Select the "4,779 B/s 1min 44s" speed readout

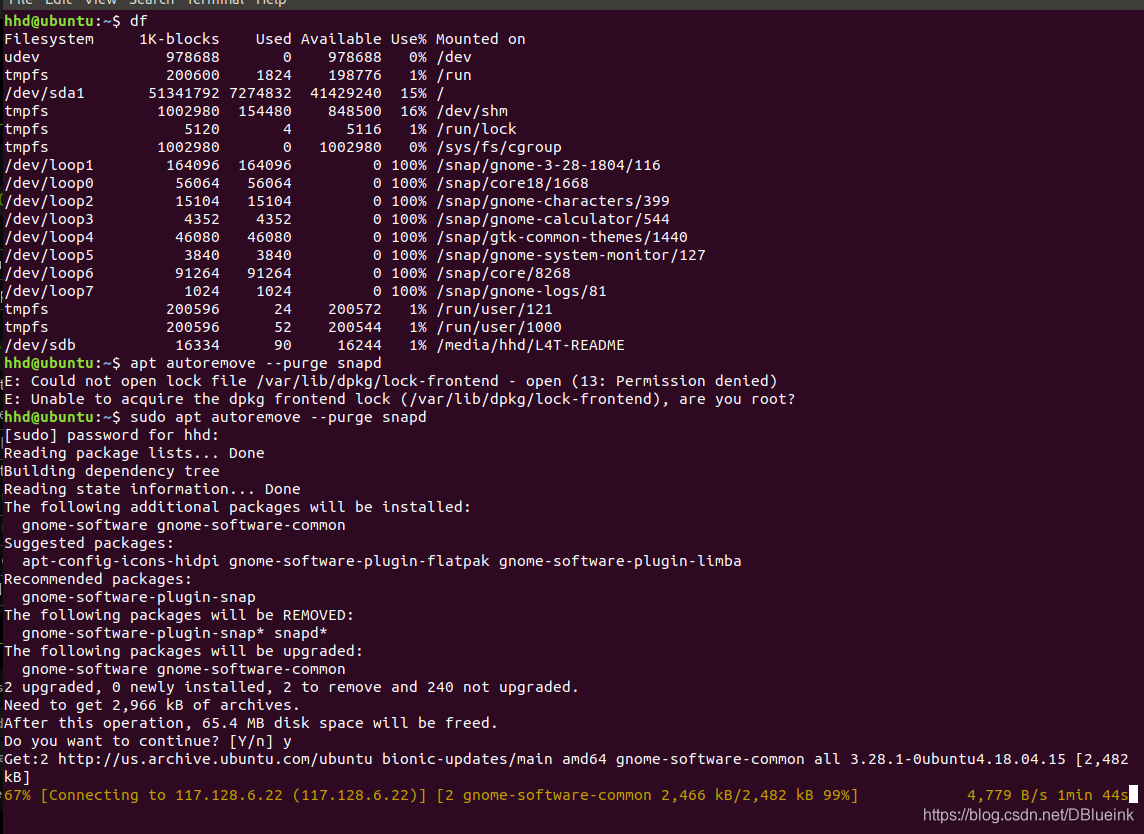point(1048,795)
